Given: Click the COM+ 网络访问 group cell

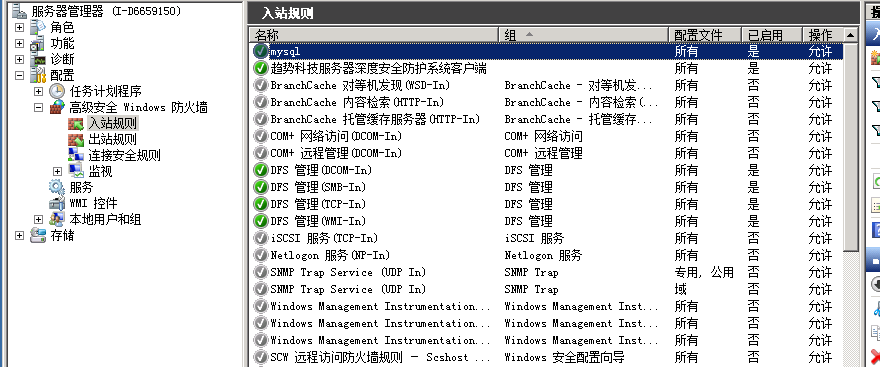Looking at the screenshot, I should (x=543, y=136).
